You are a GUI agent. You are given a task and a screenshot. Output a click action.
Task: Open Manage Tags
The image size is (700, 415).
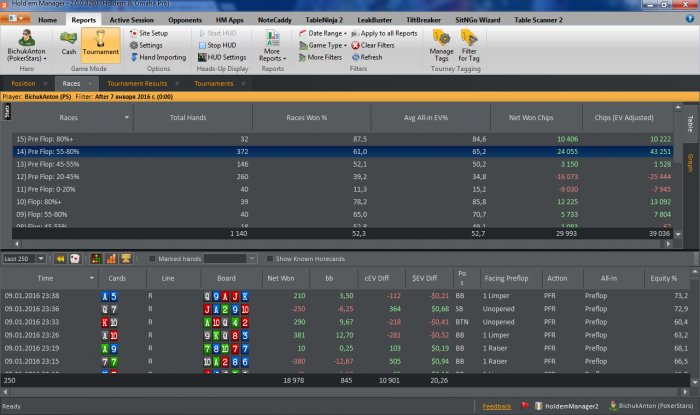[x=442, y=45]
